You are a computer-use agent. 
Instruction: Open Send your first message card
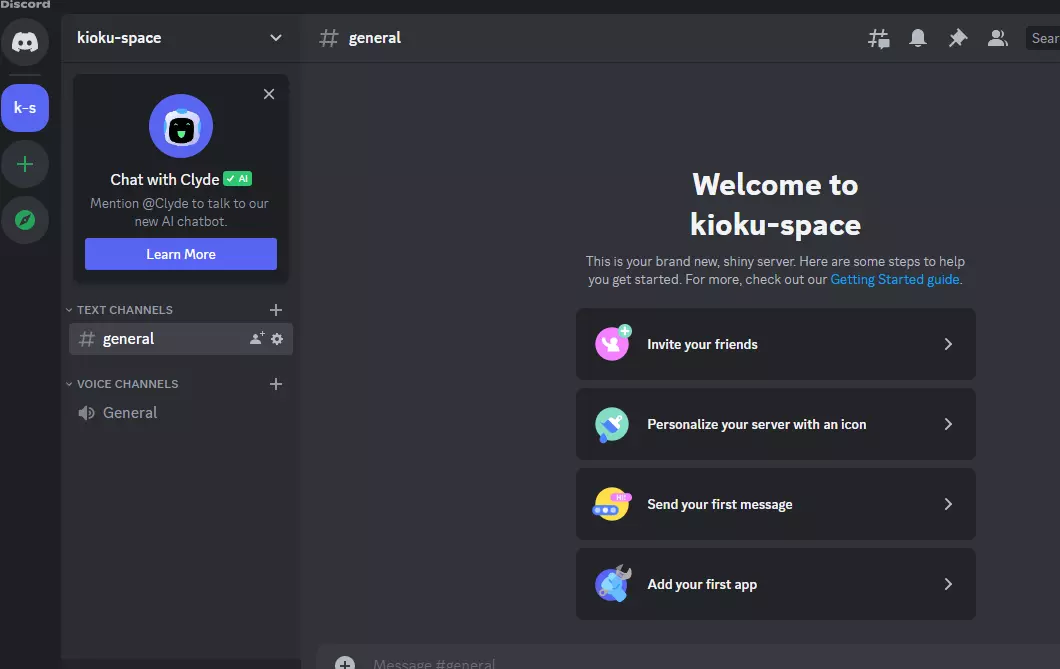tap(776, 504)
